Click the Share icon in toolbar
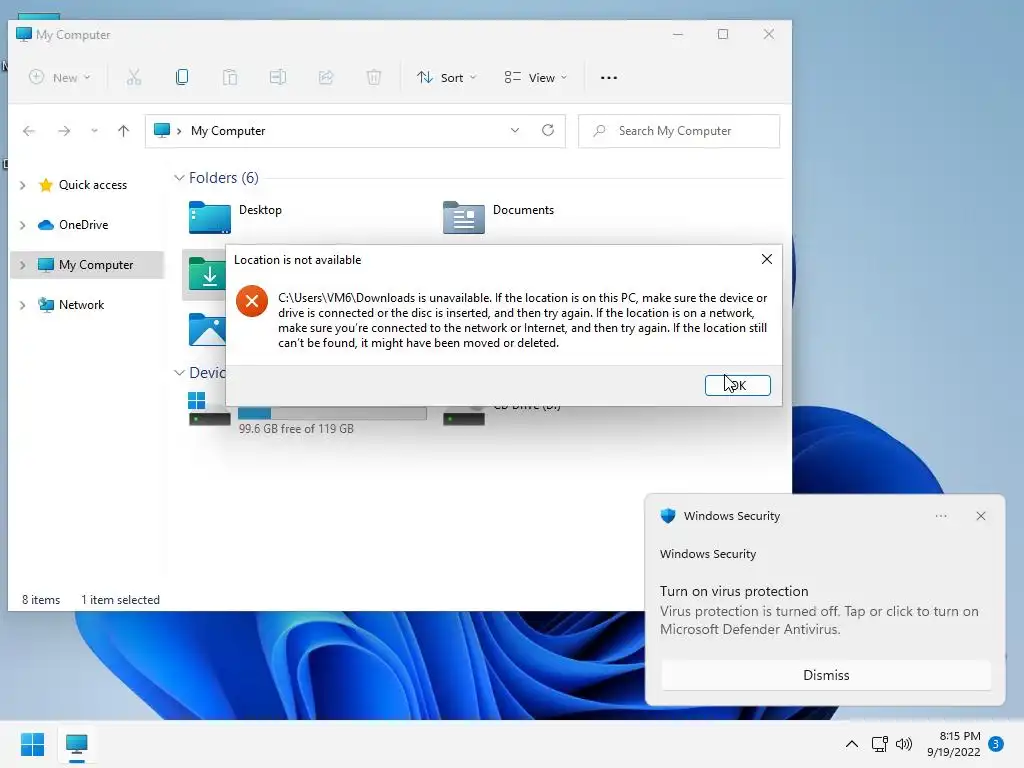 (326, 78)
